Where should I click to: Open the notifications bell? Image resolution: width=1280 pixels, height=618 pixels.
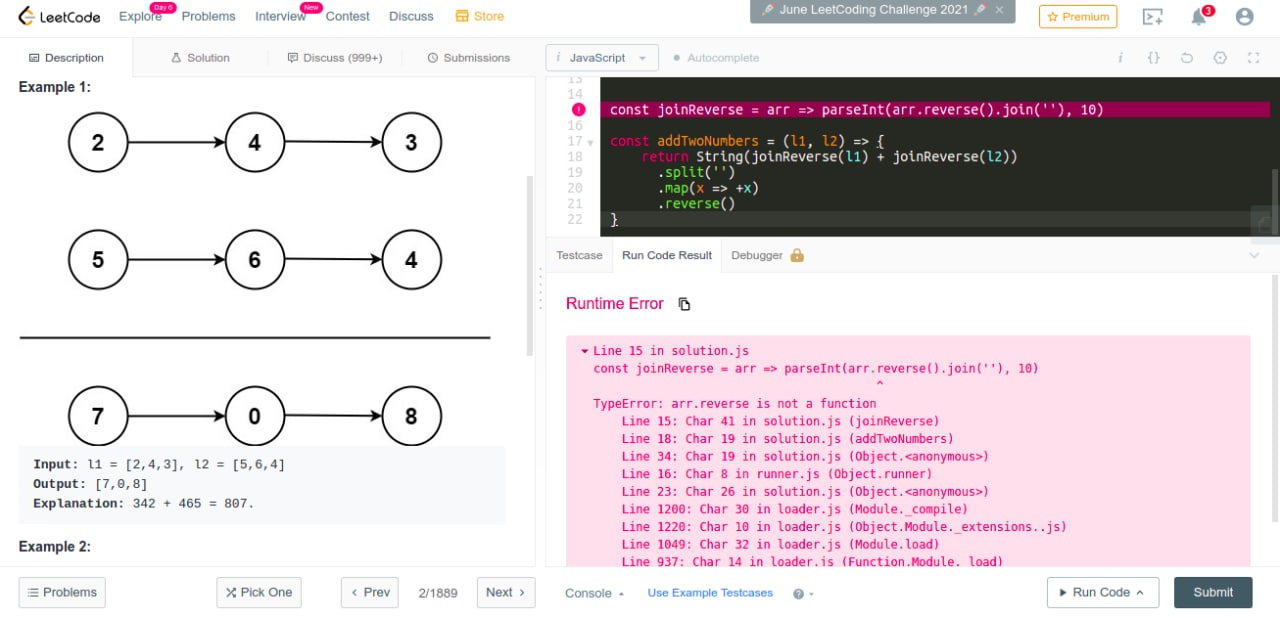1199,17
